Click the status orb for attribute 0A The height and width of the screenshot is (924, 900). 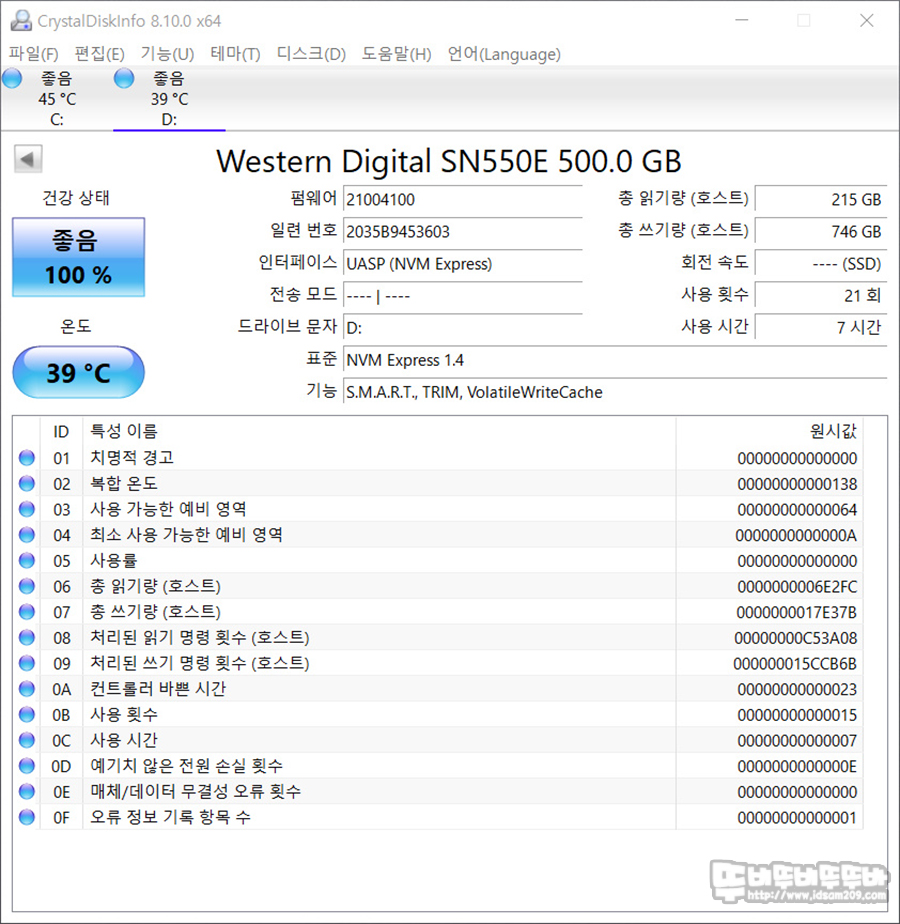coord(27,689)
